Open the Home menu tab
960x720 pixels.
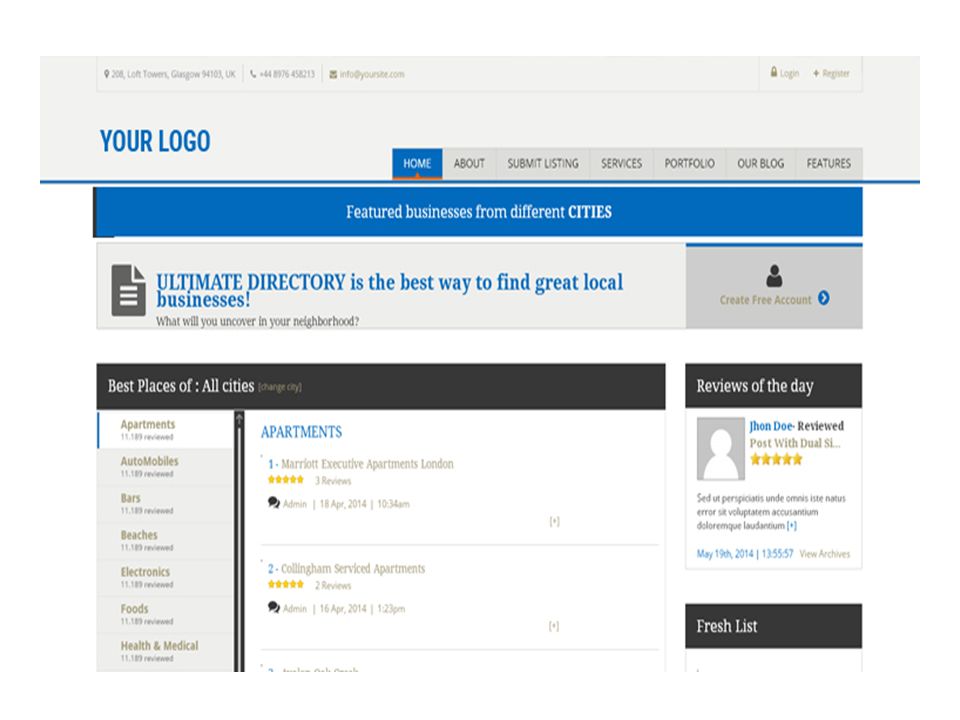417,163
